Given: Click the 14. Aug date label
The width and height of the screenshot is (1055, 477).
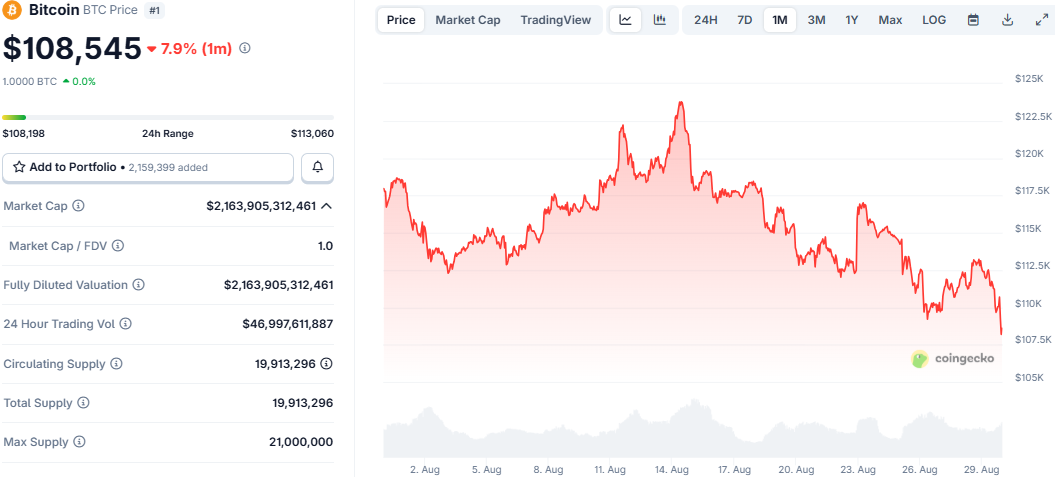Looking at the screenshot, I should point(671,468).
